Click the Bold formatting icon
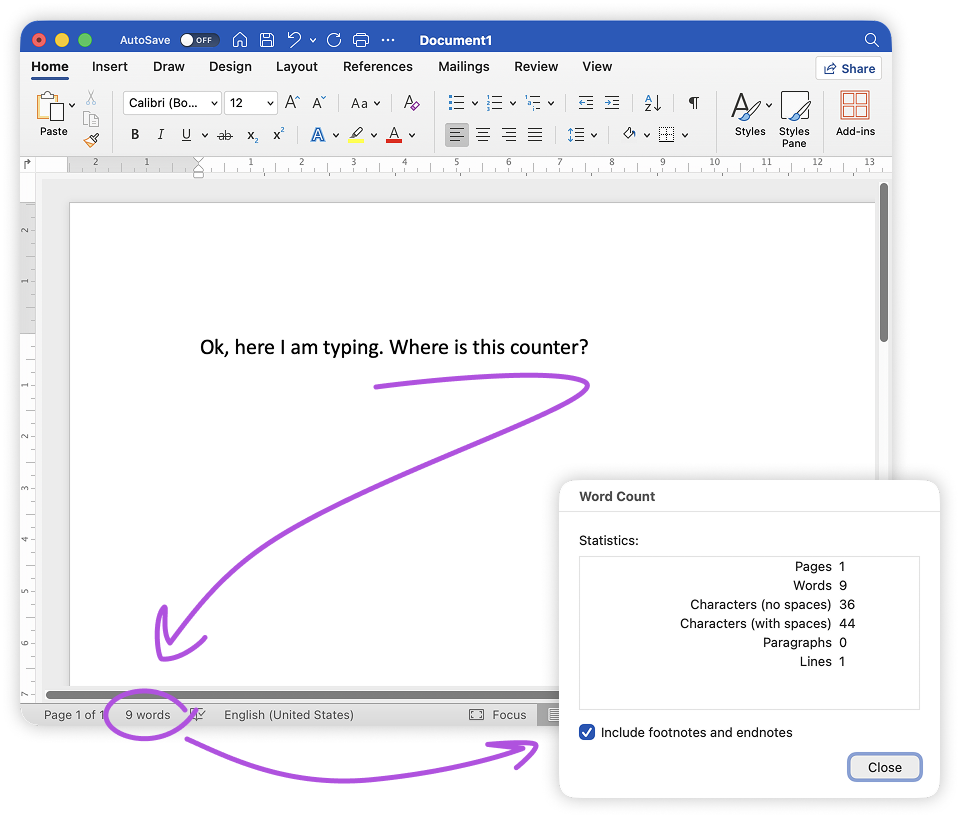The height and width of the screenshot is (818, 960). point(135,135)
